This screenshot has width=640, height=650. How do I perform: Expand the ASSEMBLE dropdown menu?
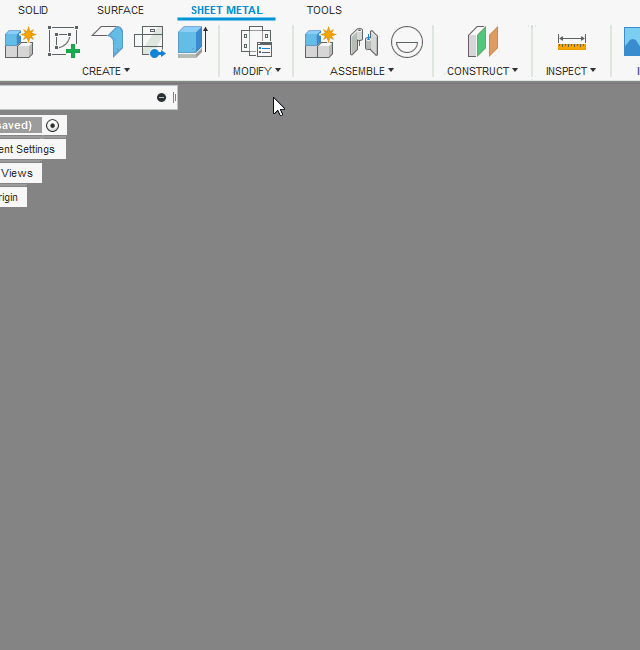(362, 71)
